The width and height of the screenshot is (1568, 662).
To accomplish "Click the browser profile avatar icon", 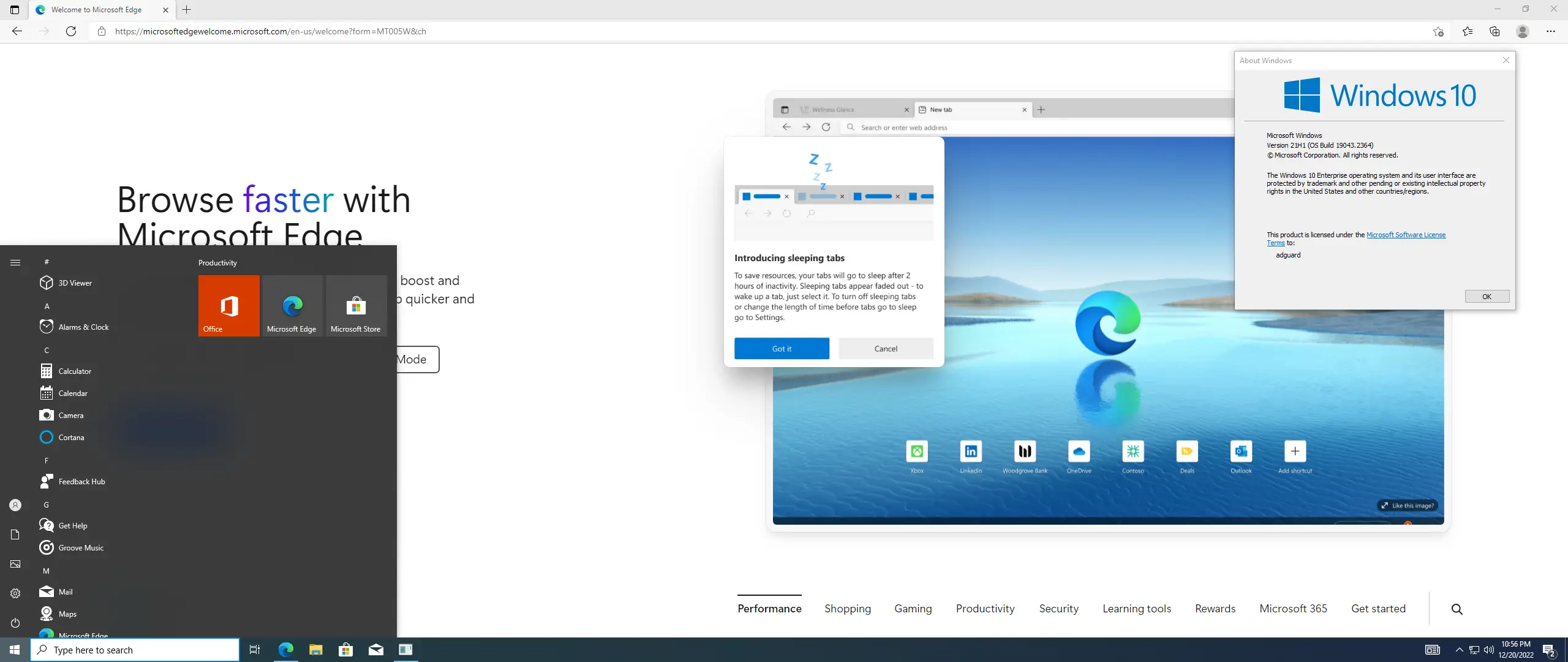I will pos(1523,31).
